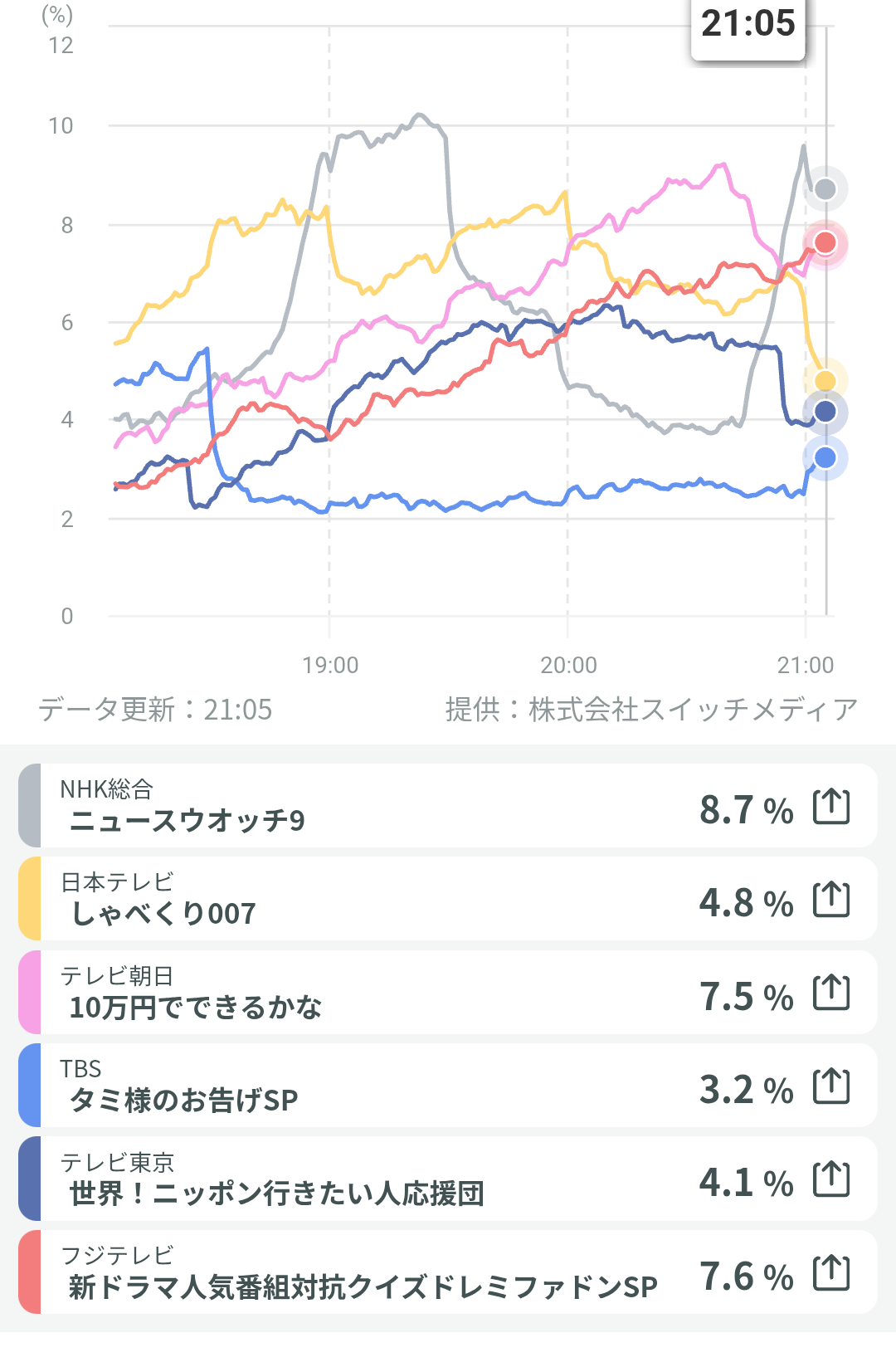The height and width of the screenshot is (1362, 896).
Task: Share the TBS タミ様のお告げSP entry
Action: (x=831, y=1086)
